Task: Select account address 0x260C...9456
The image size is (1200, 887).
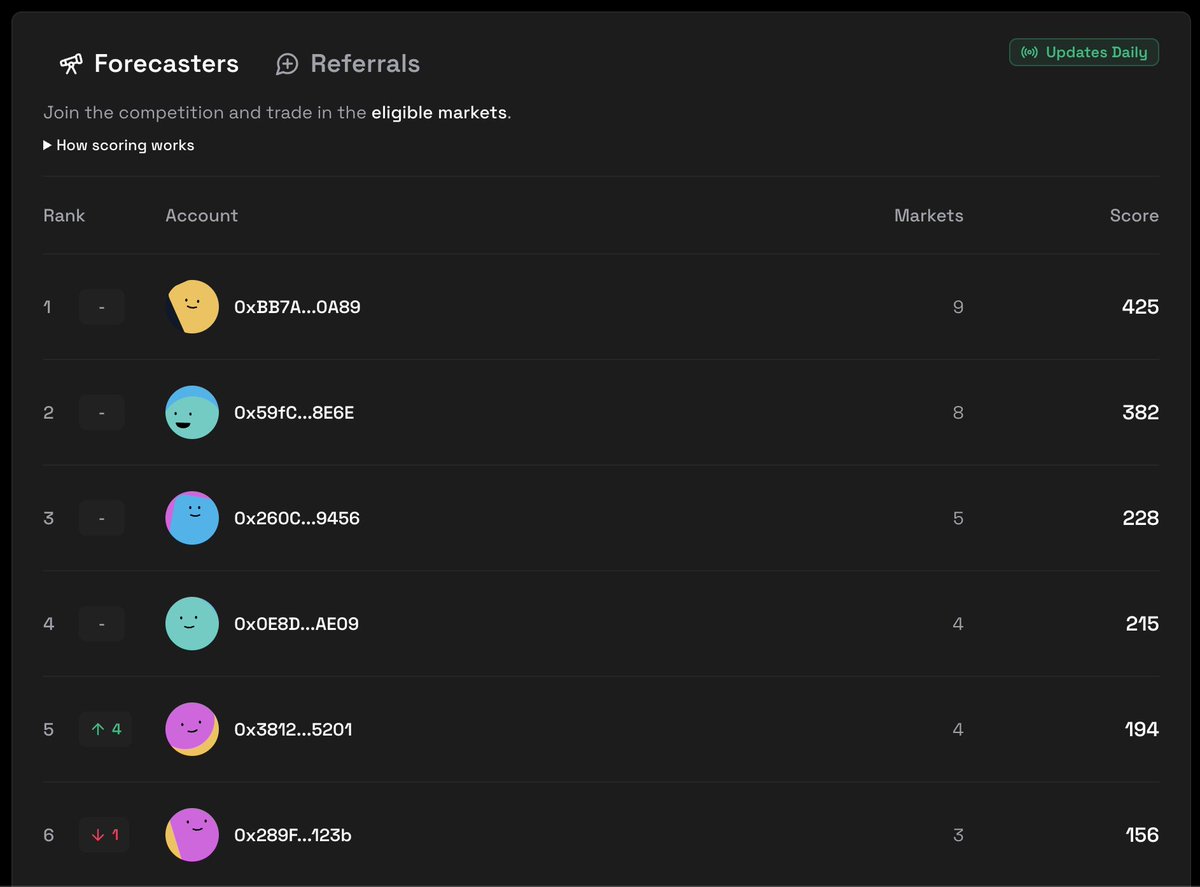Action: [297, 518]
